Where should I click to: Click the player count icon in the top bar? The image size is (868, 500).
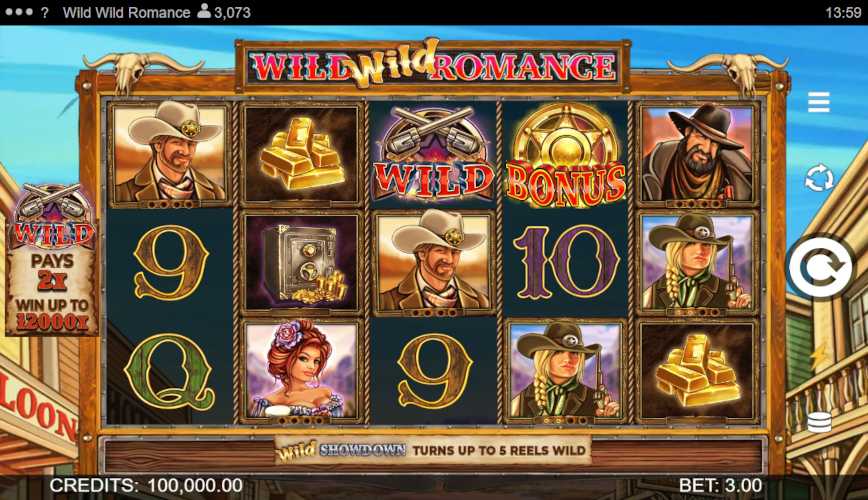[x=204, y=11]
